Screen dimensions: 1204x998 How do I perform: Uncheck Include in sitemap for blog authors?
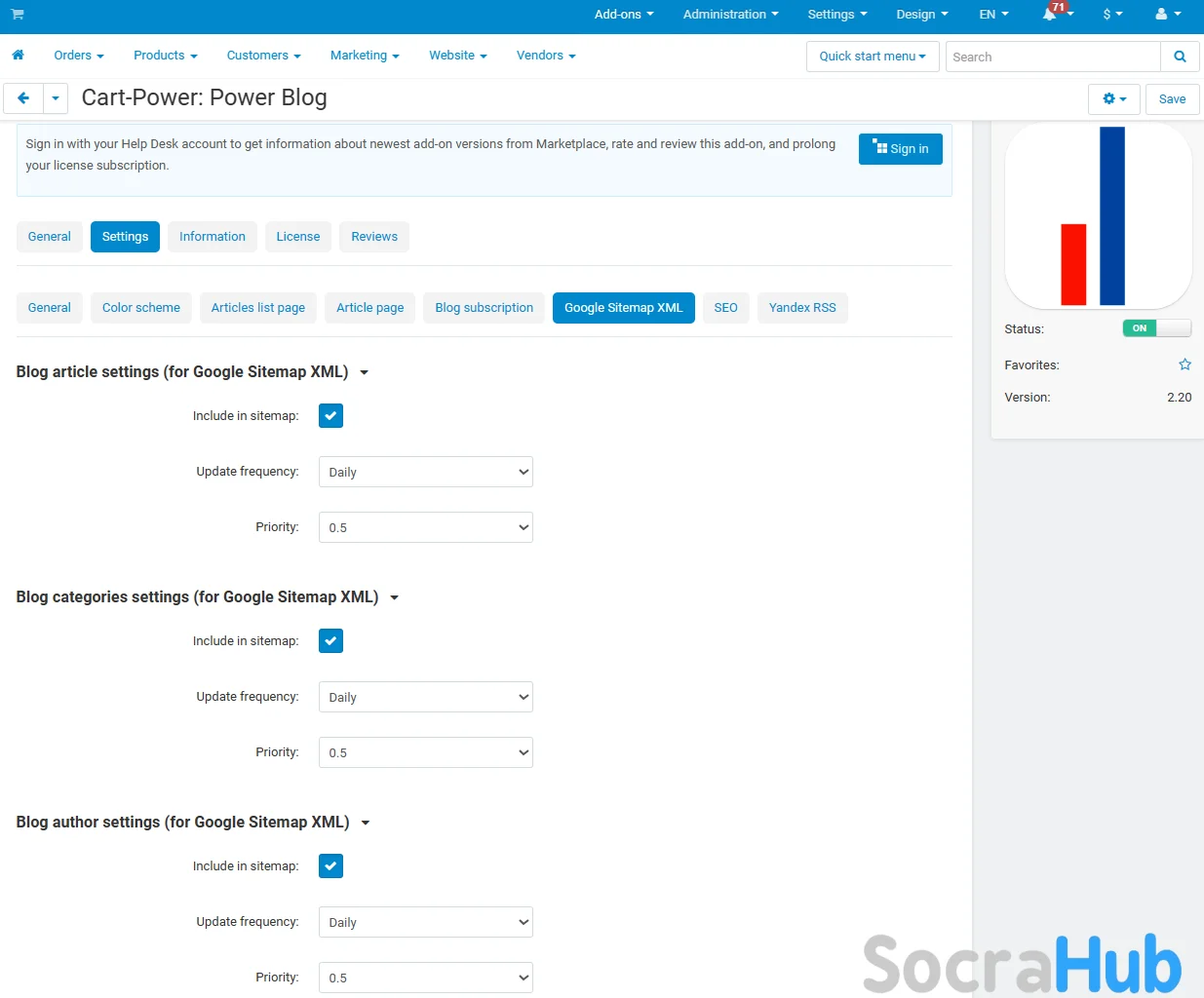(330, 866)
